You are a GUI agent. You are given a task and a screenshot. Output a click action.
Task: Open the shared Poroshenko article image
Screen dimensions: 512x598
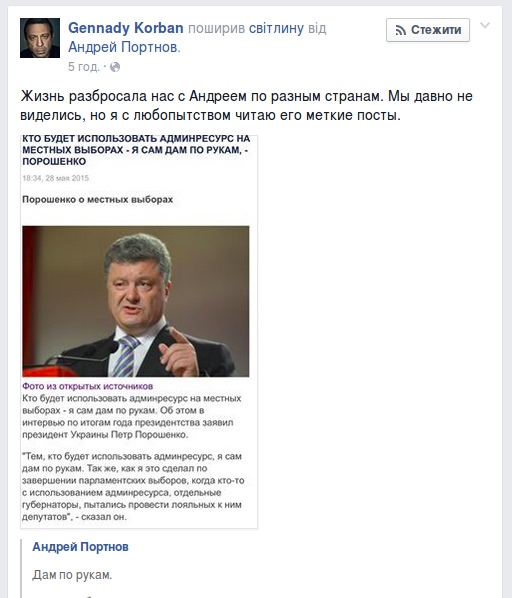[139, 331]
